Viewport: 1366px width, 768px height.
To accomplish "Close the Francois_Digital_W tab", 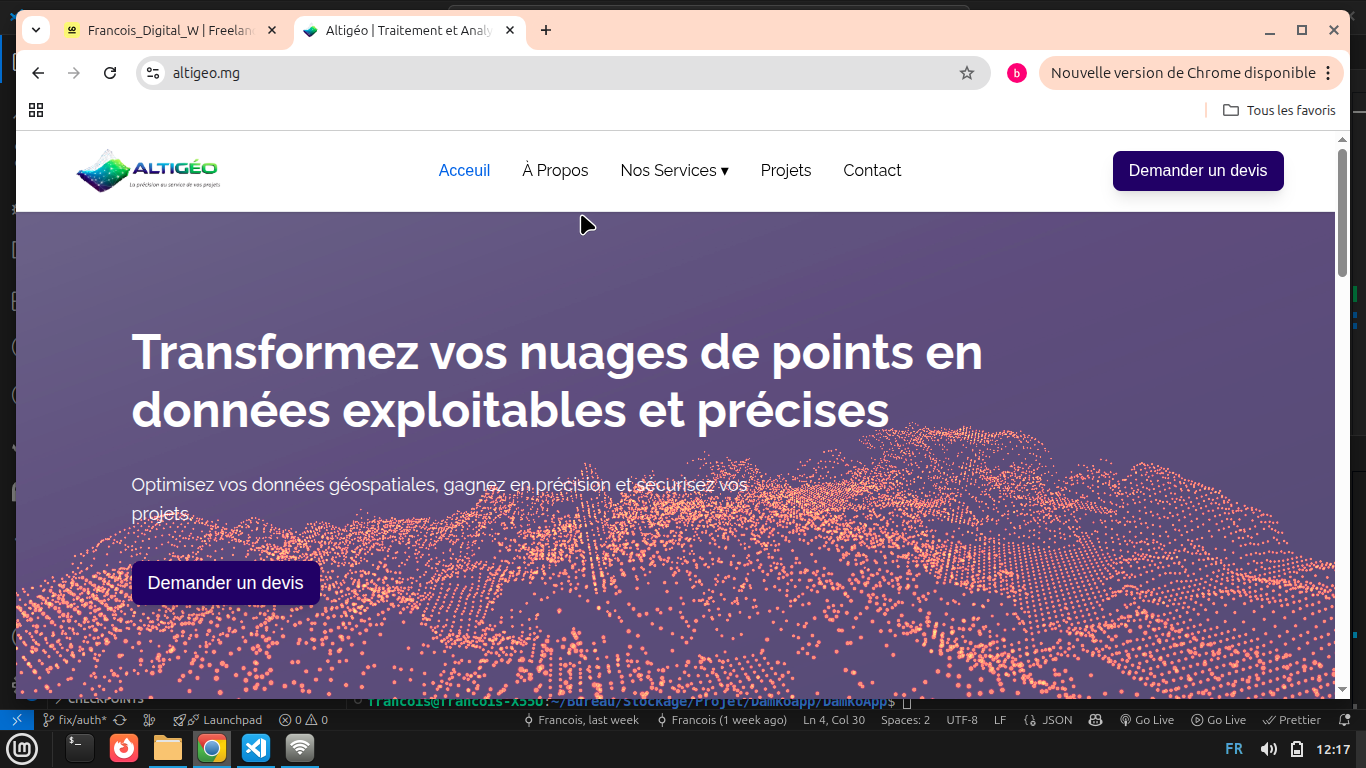I will [x=272, y=30].
